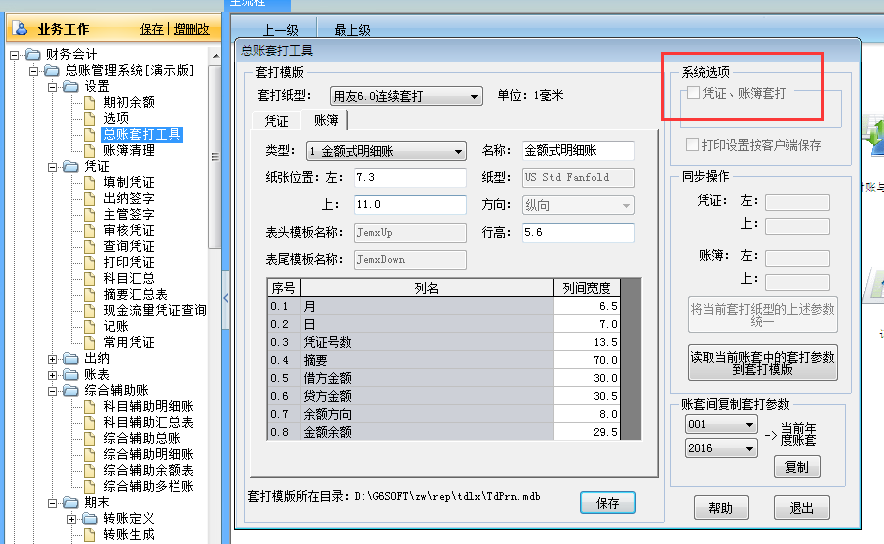The image size is (884, 544).
Task: Click the 账表 folder icon
Action: (x=71, y=374)
